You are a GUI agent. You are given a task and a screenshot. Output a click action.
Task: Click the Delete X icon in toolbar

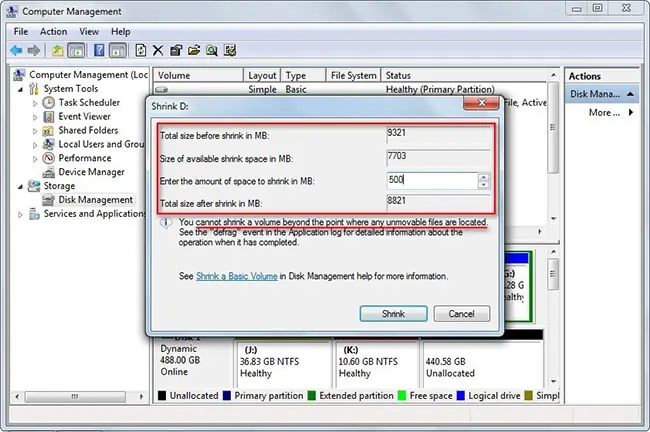[x=158, y=51]
